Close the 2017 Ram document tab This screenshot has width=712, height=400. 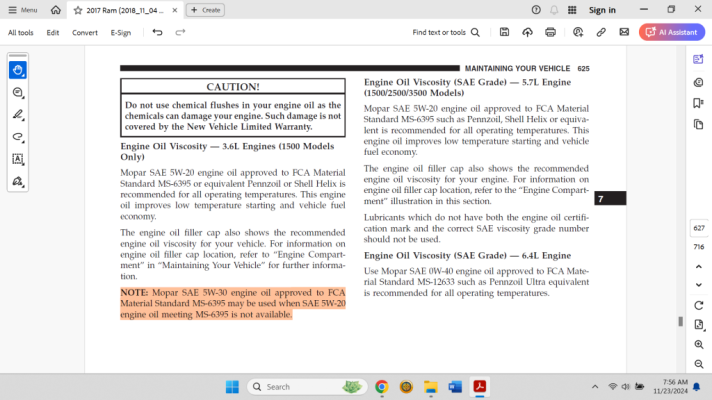click(175, 10)
